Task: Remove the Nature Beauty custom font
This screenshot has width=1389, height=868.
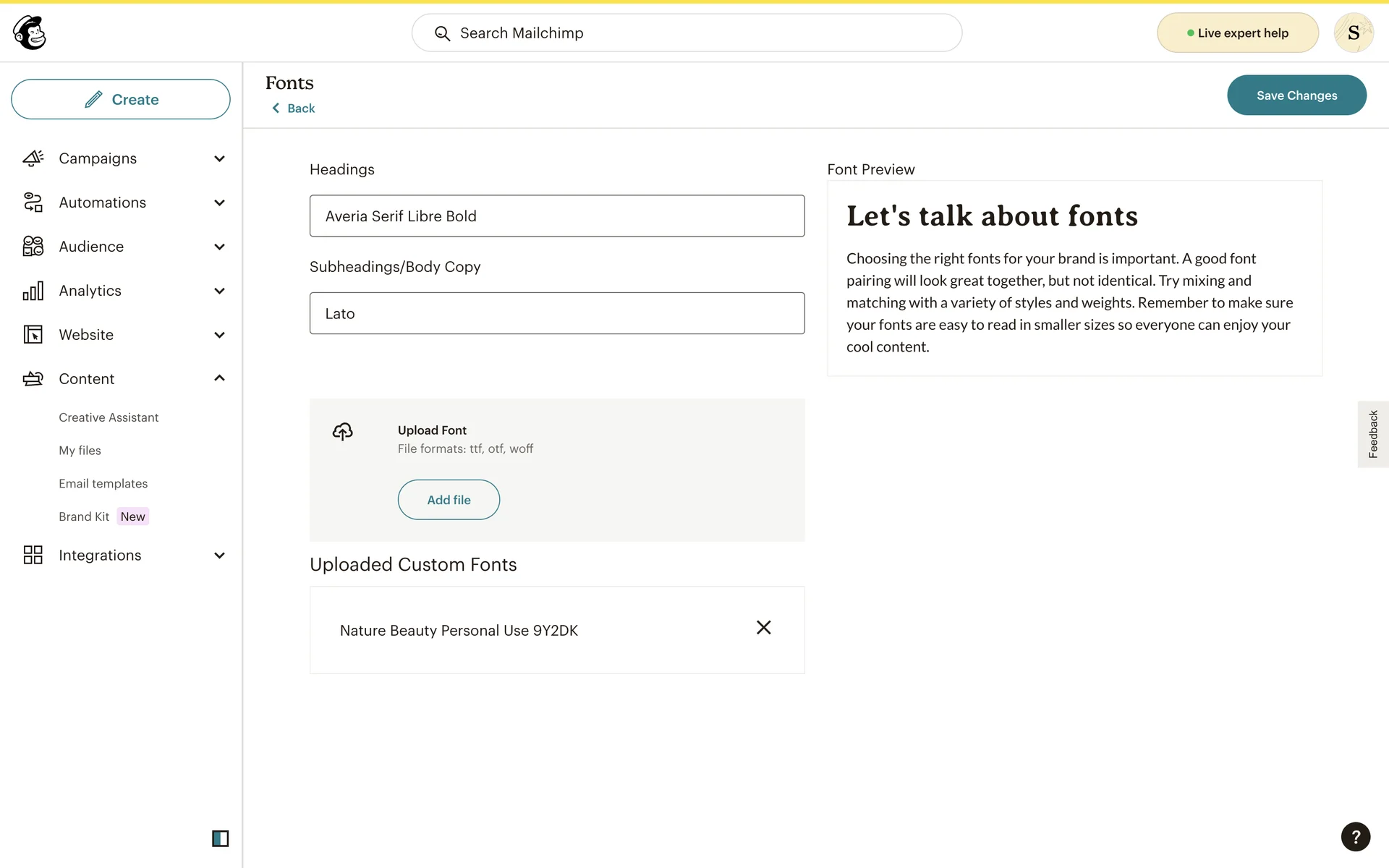Action: [x=763, y=628]
